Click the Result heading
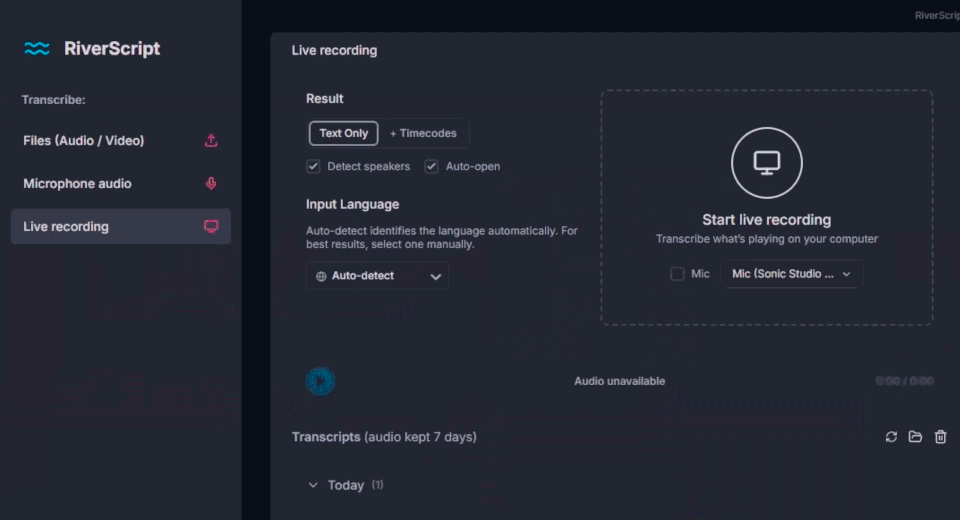Image resolution: width=960 pixels, height=520 pixels. click(x=324, y=99)
